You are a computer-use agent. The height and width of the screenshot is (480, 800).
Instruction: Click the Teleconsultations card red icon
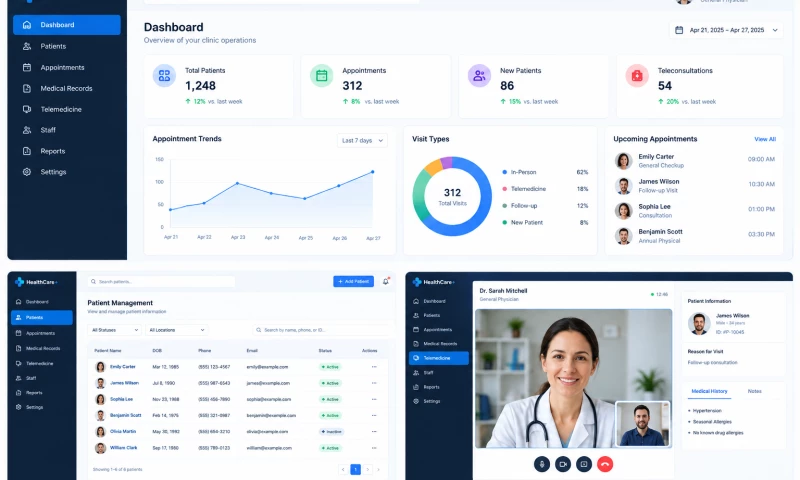(637, 75)
